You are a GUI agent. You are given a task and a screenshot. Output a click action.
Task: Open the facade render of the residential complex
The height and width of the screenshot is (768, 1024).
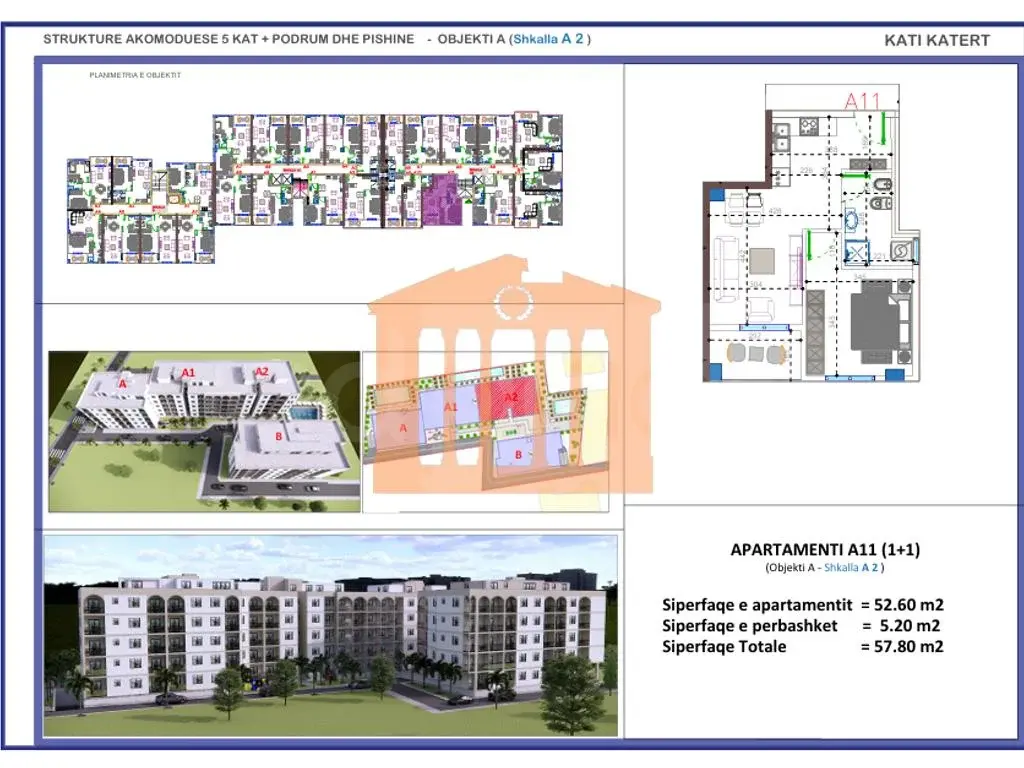pyautogui.click(x=330, y=635)
